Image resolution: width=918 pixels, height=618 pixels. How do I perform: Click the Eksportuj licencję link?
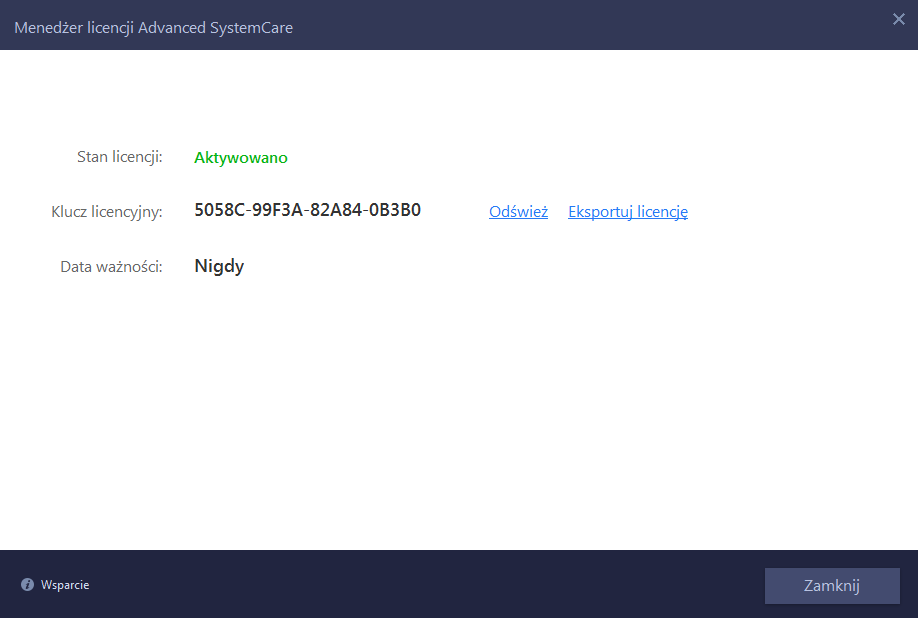click(x=628, y=211)
